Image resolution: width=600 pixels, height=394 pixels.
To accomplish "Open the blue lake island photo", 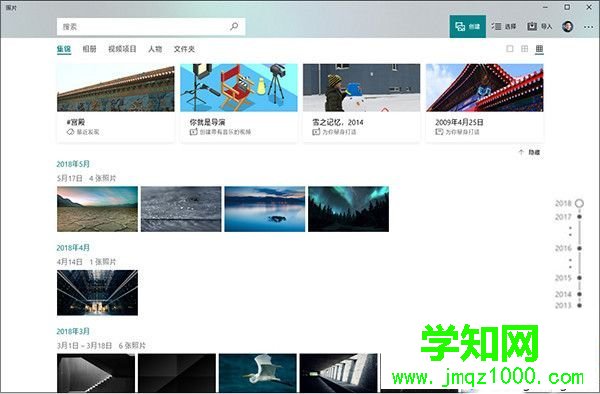I will (265, 209).
